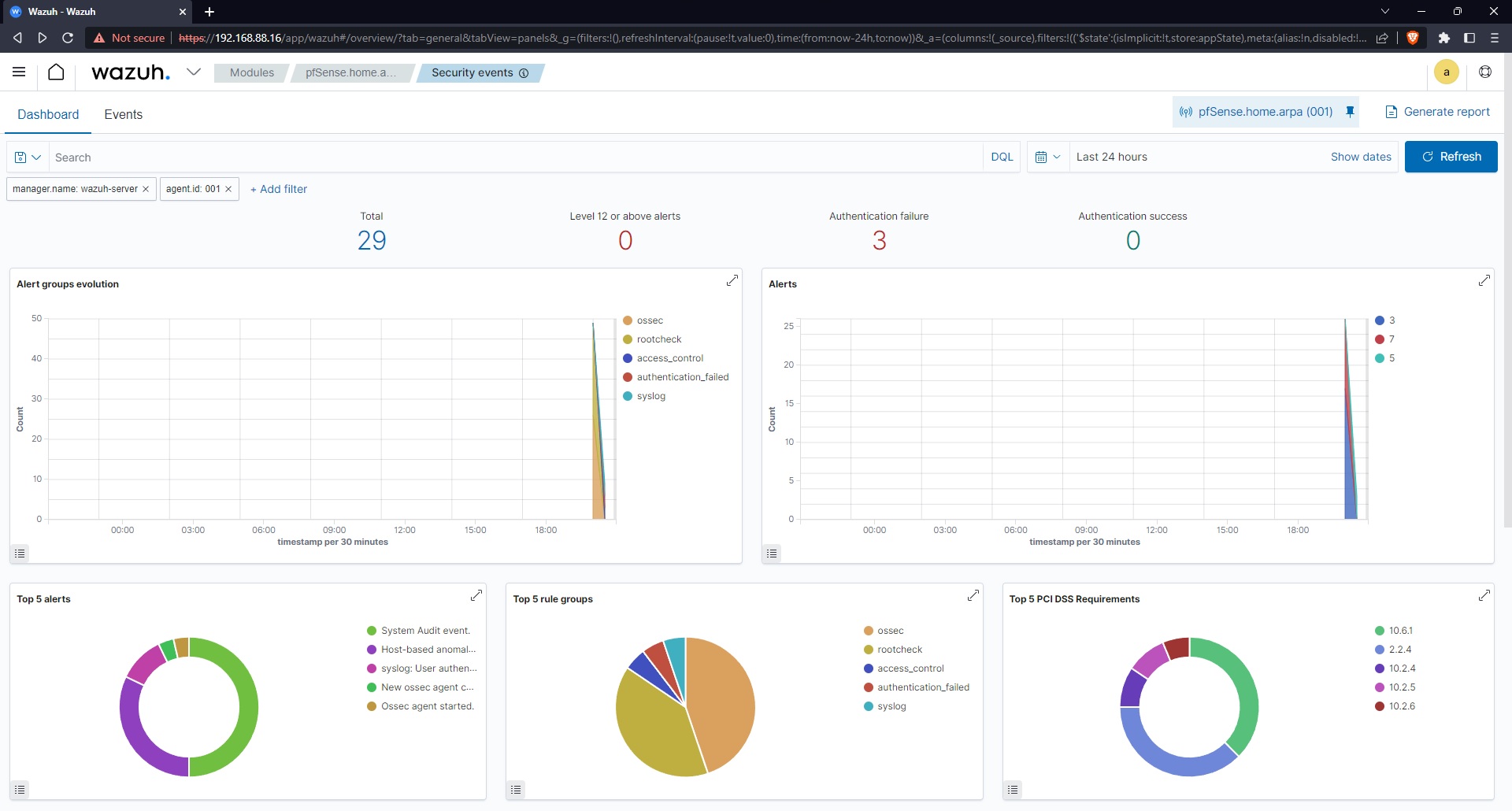Click the browser address bar URL
The width and height of the screenshot is (1512, 811).
(772, 38)
